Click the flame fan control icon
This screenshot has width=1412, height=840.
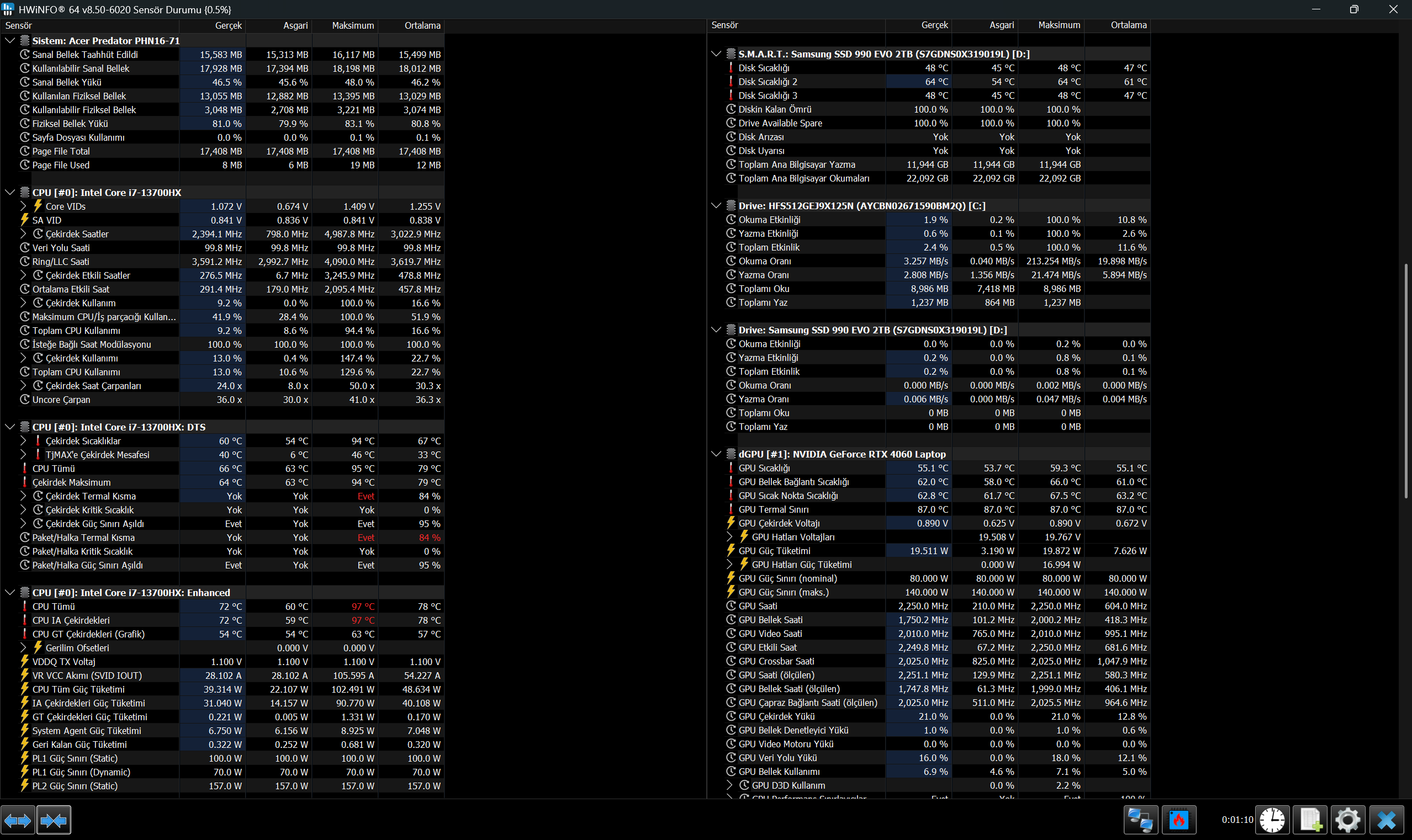point(1178,820)
